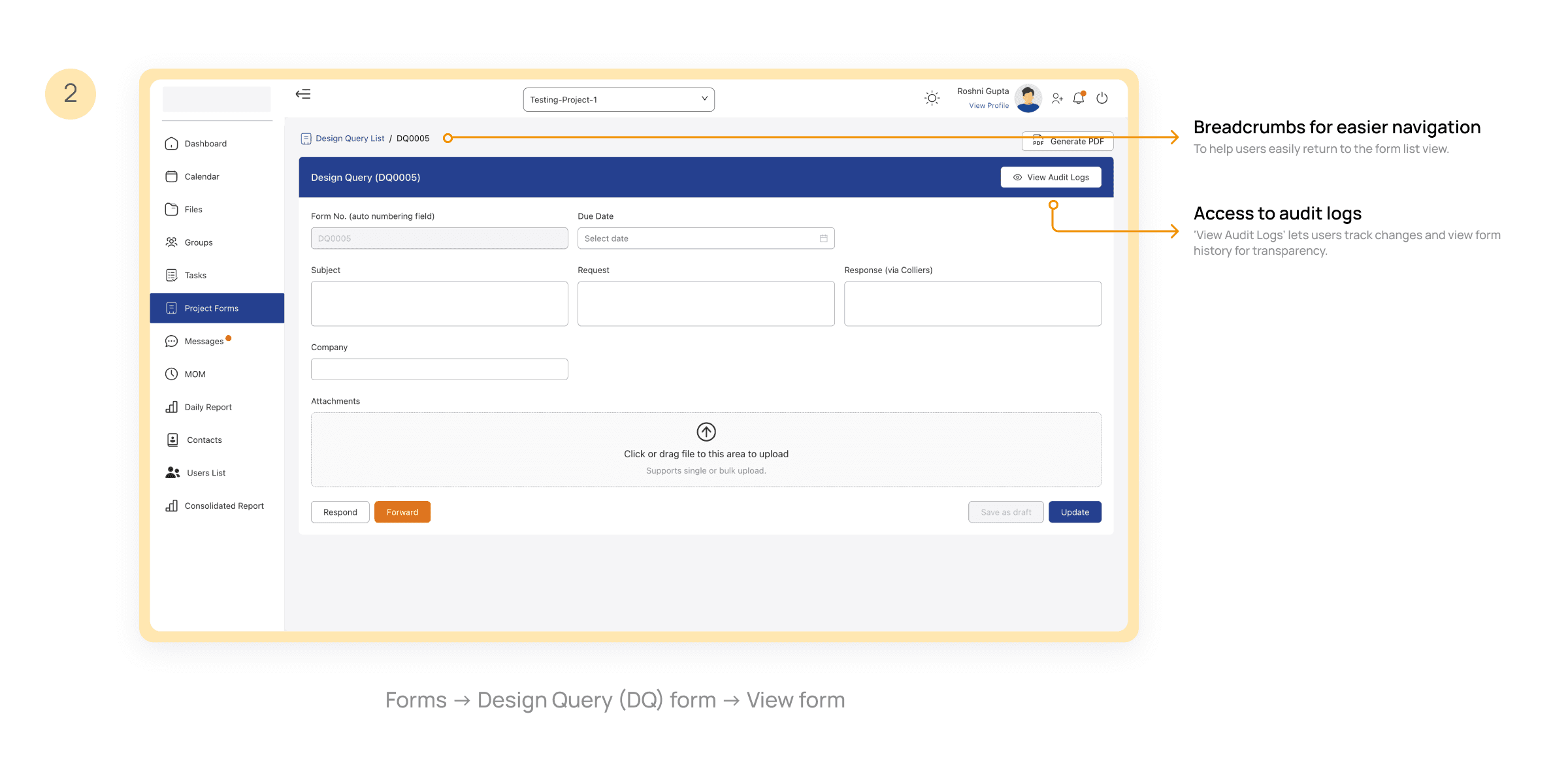The image size is (1568, 778).
Task: Click the Forward orange button
Action: point(402,512)
